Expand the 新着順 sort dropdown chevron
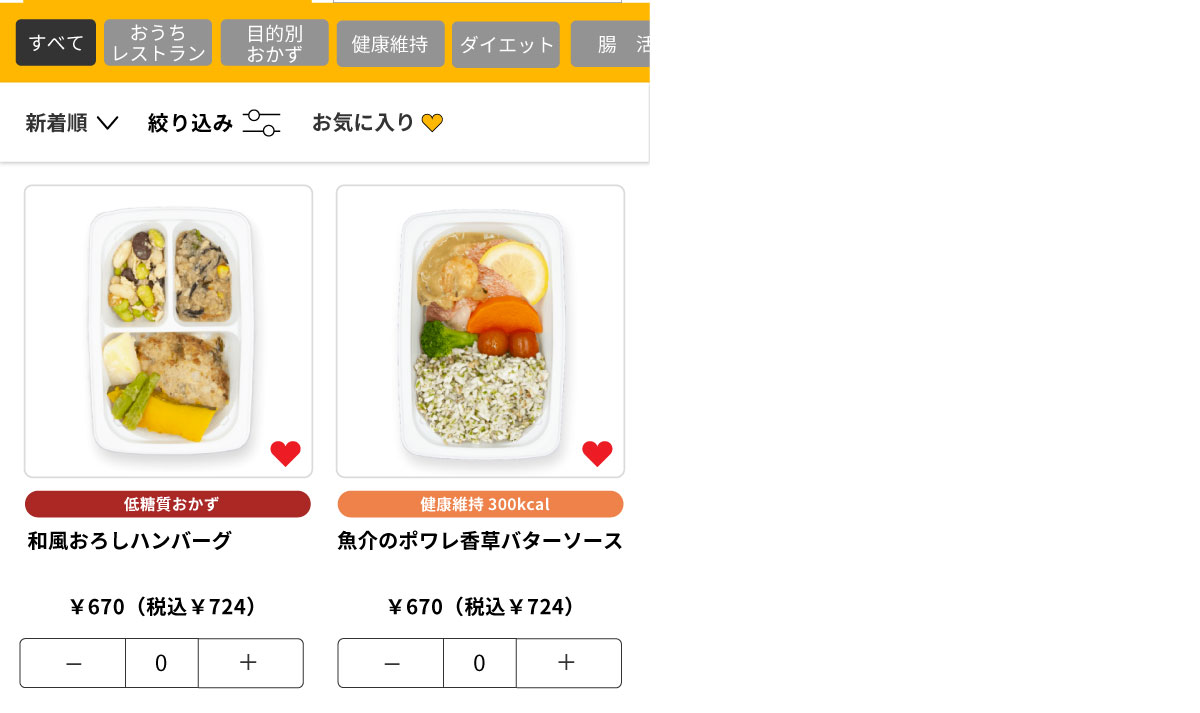 [107, 123]
